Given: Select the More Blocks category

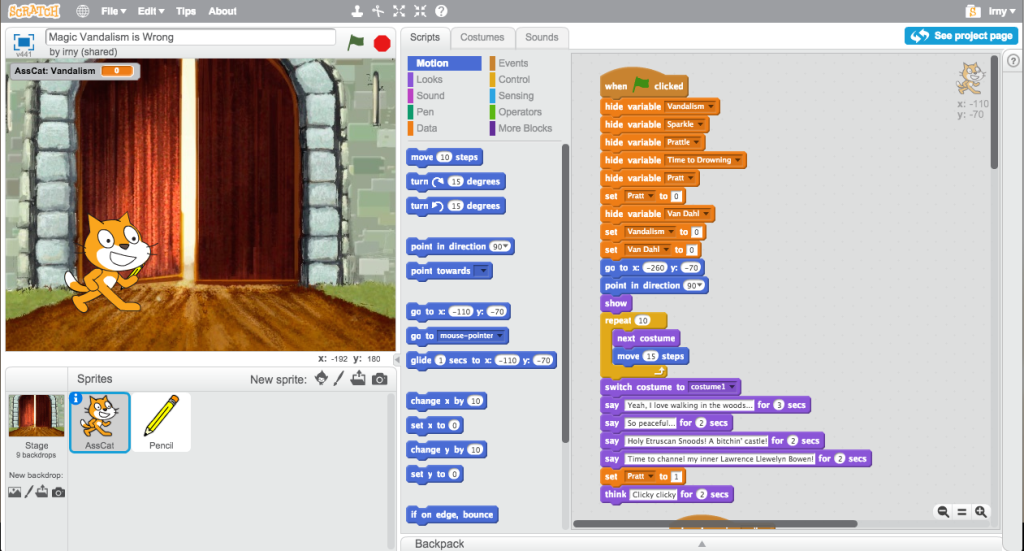Looking at the screenshot, I should [526, 129].
